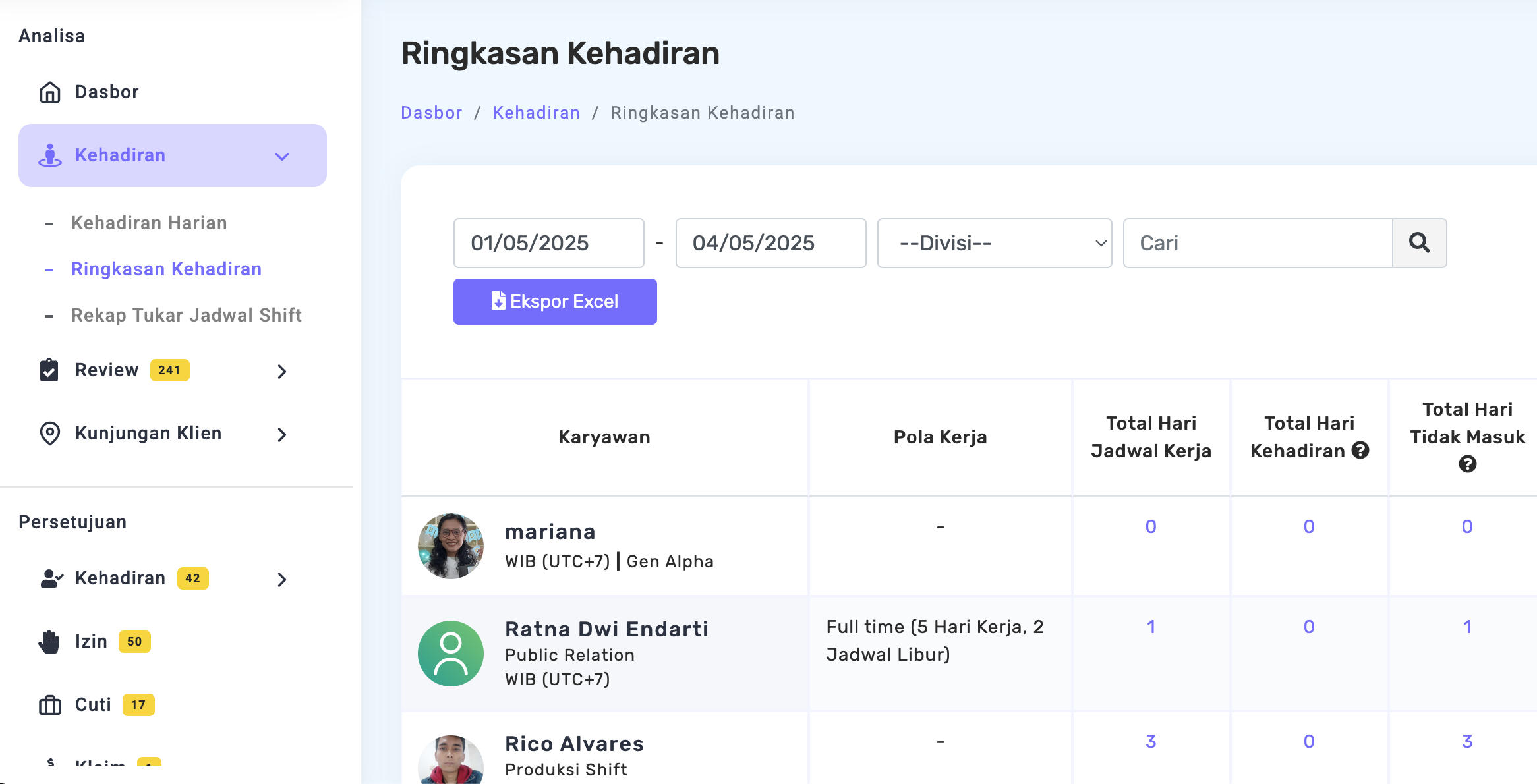Expand the Kunjungan Klien submenu arrow

[x=282, y=435]
